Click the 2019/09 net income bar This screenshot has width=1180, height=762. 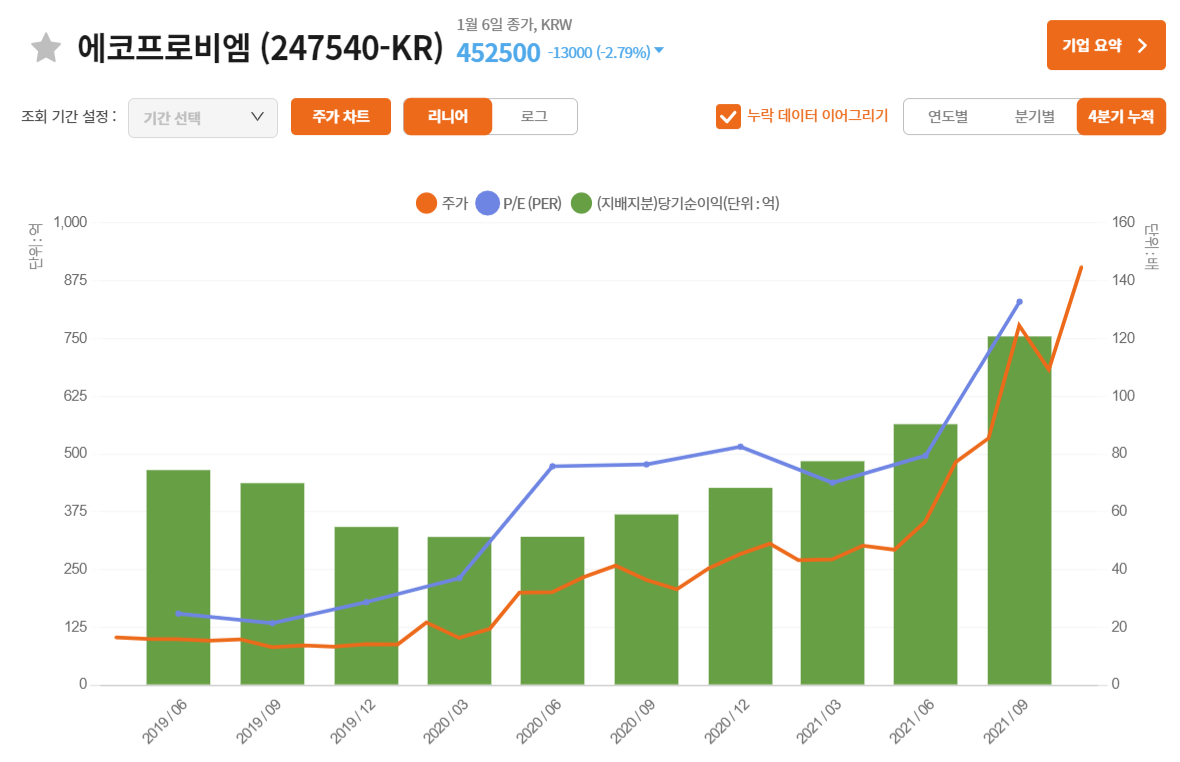tap(272, 584)
